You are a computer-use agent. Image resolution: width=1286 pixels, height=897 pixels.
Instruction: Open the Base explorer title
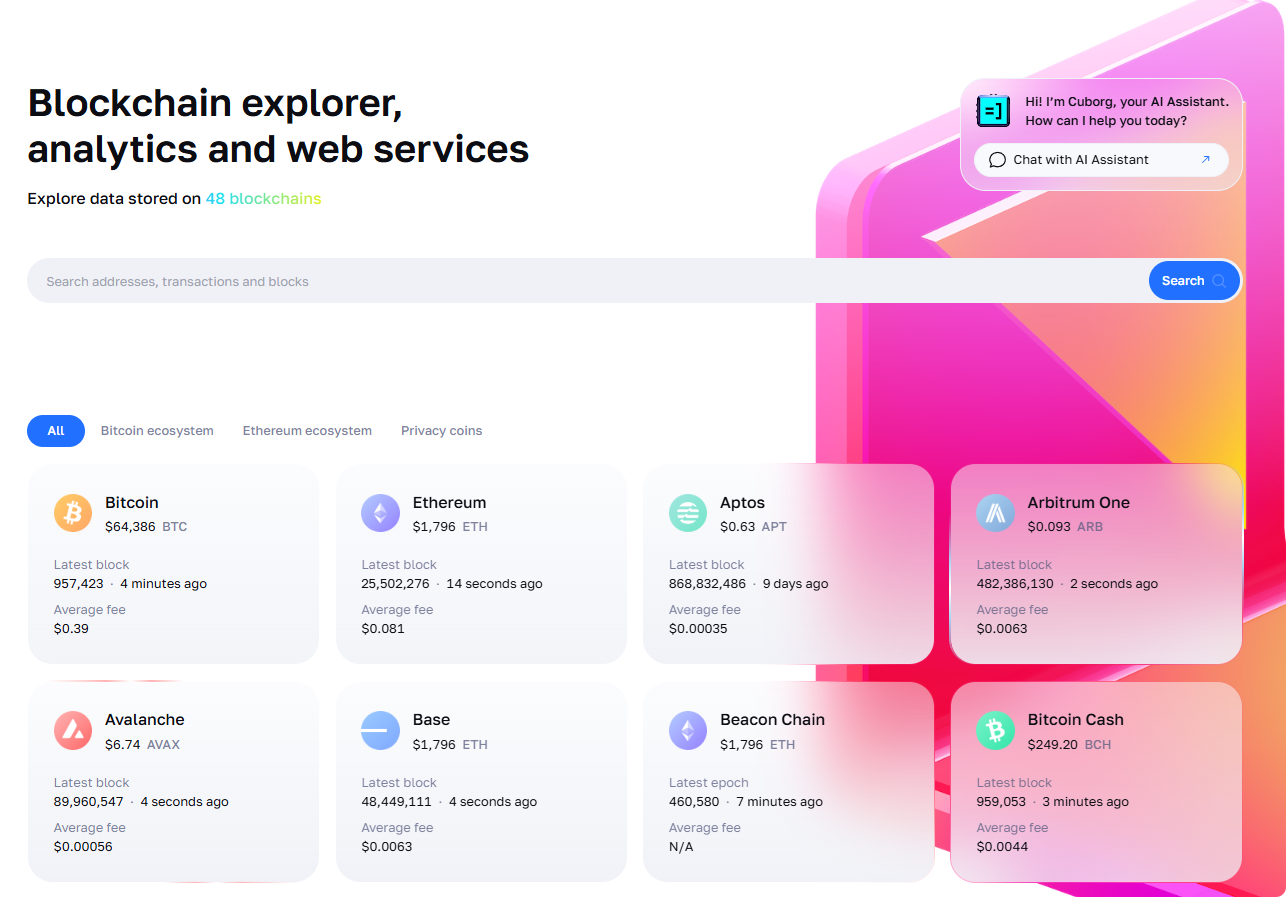pos(431,720)
